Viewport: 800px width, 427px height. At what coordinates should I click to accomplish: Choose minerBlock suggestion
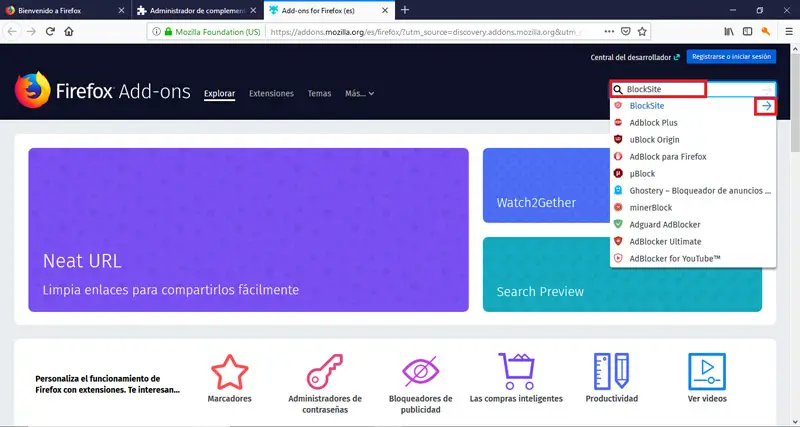coord(693,208)
